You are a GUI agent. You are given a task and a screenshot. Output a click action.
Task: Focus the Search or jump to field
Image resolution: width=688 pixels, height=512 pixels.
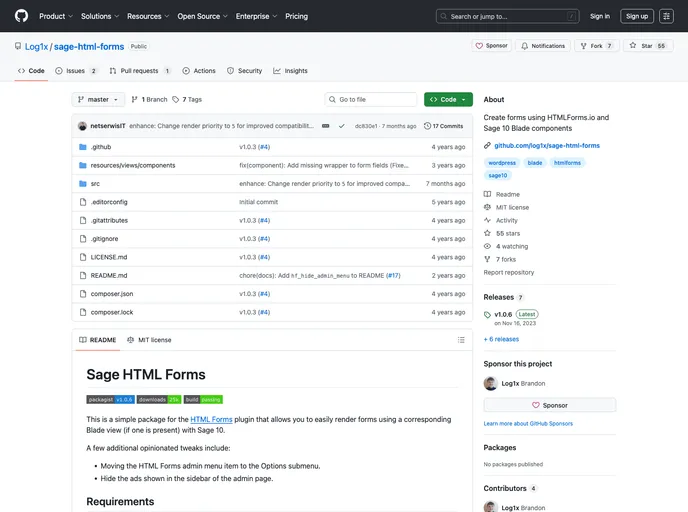(508, 16)
